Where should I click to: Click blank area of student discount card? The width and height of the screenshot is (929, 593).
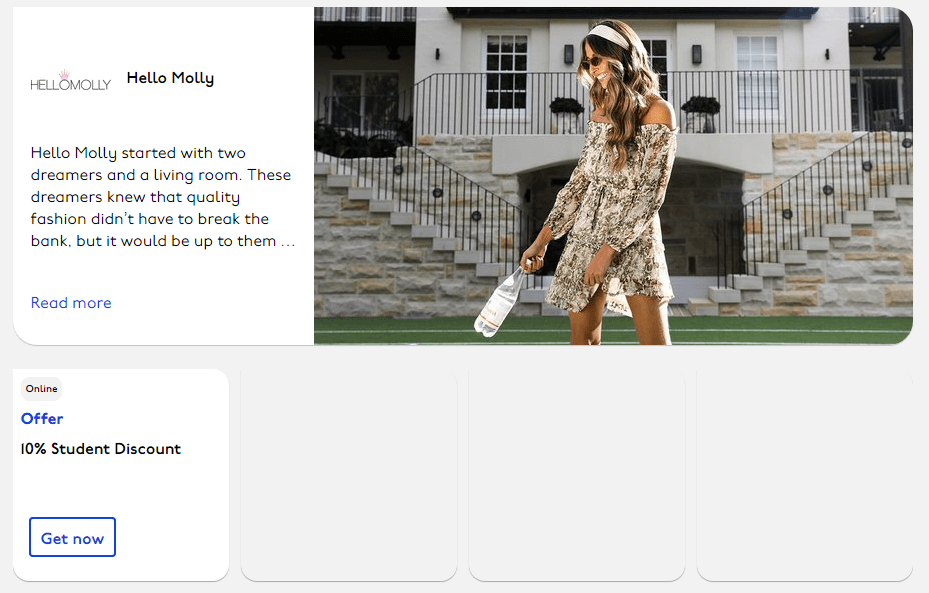click(x=121, y=487)
